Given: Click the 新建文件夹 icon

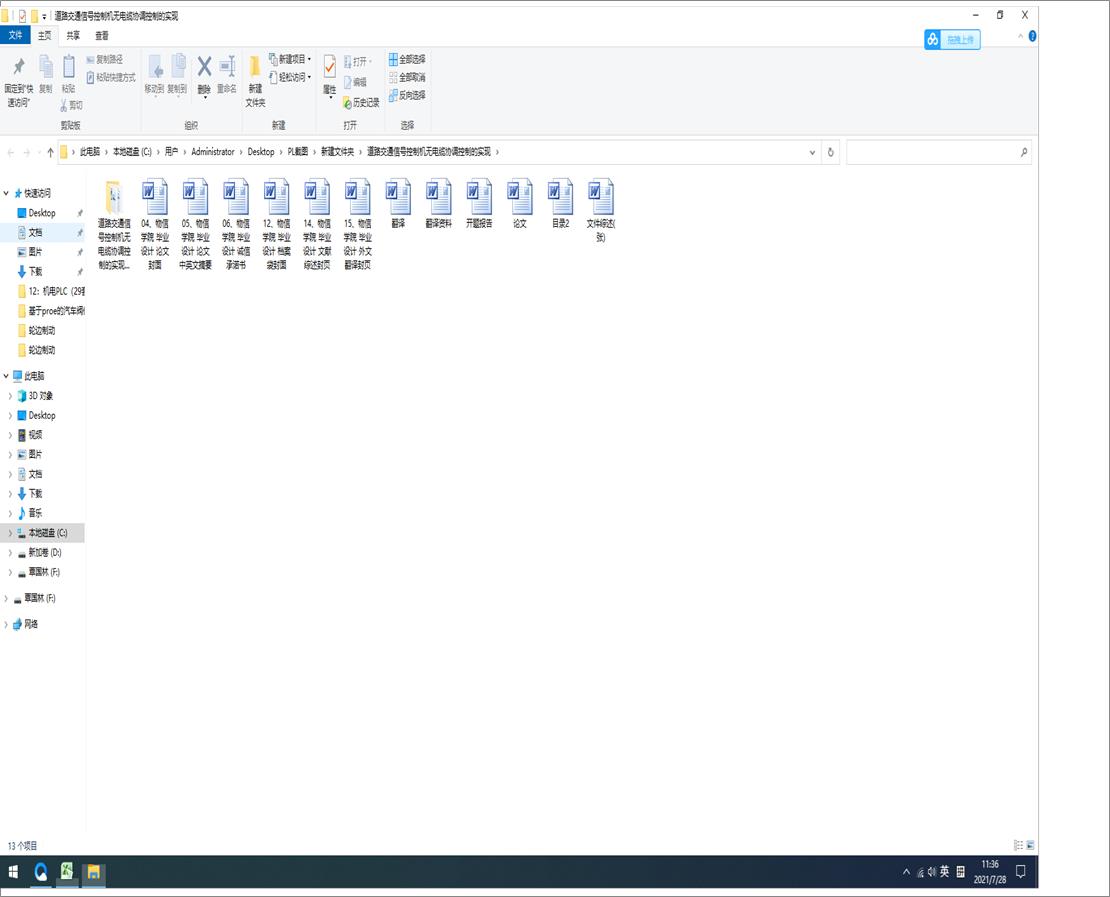Looking at the screenshot, I should pos(255,67).
